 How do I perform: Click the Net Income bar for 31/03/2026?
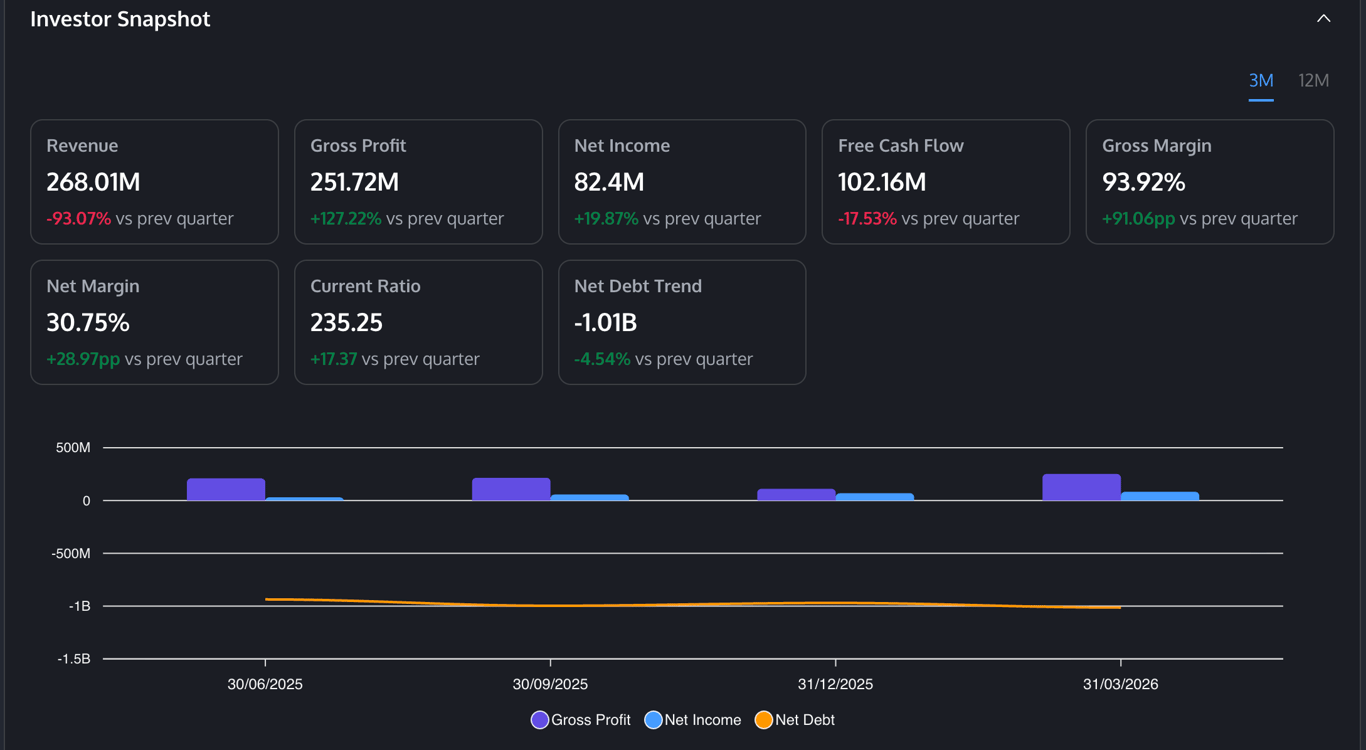tap(1160, 496)
